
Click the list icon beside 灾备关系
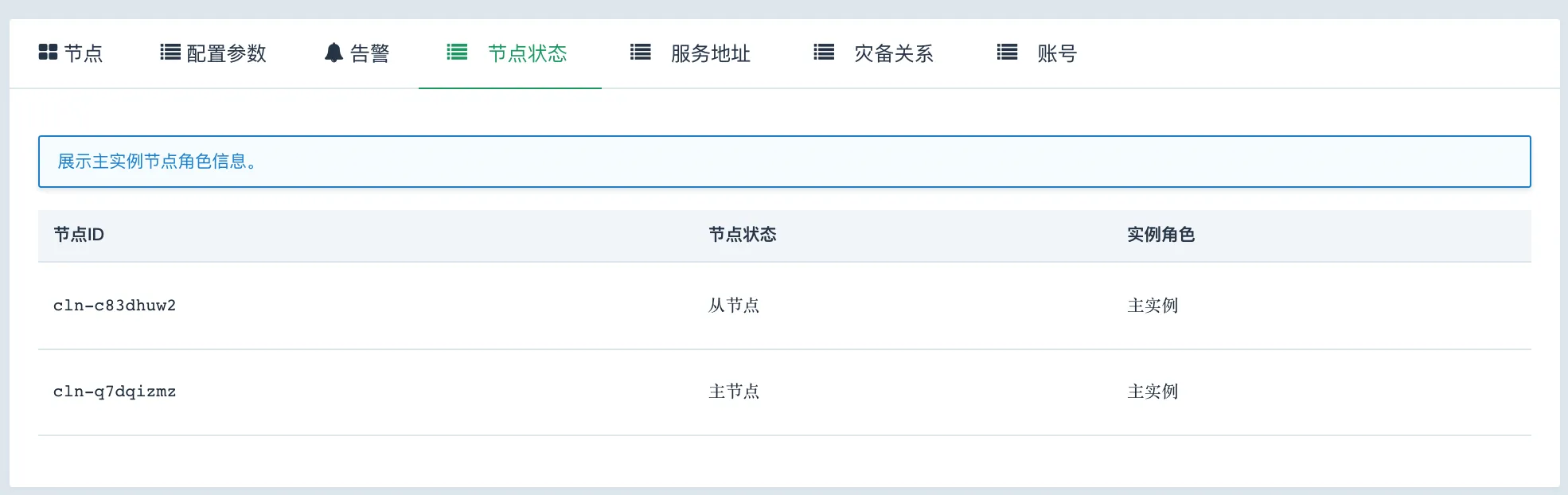click(824, 53)
